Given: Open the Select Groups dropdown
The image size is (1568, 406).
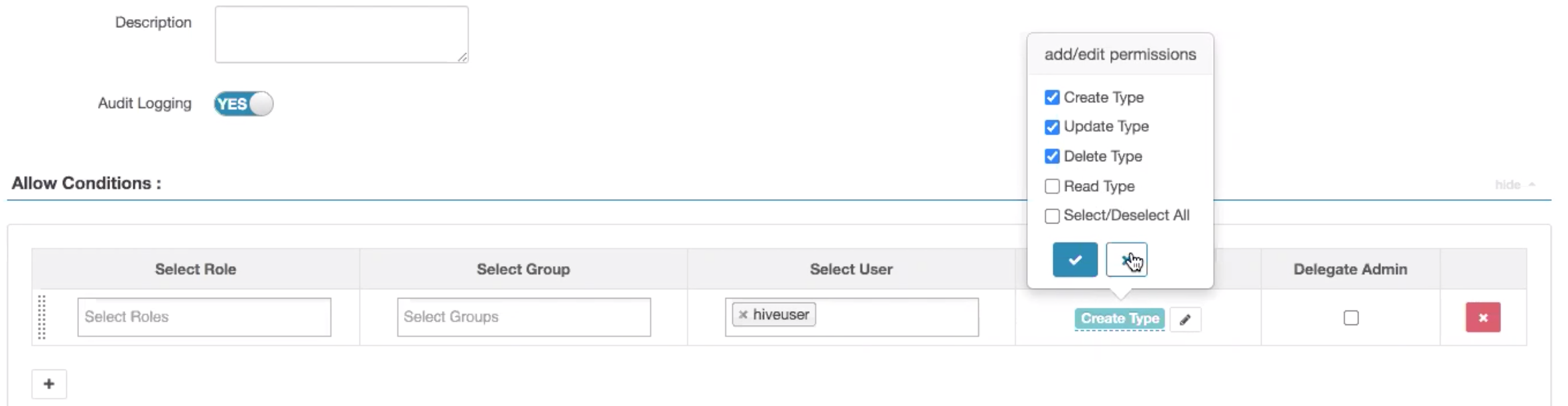Looking at the screenshot, I should tap(523, 317).
